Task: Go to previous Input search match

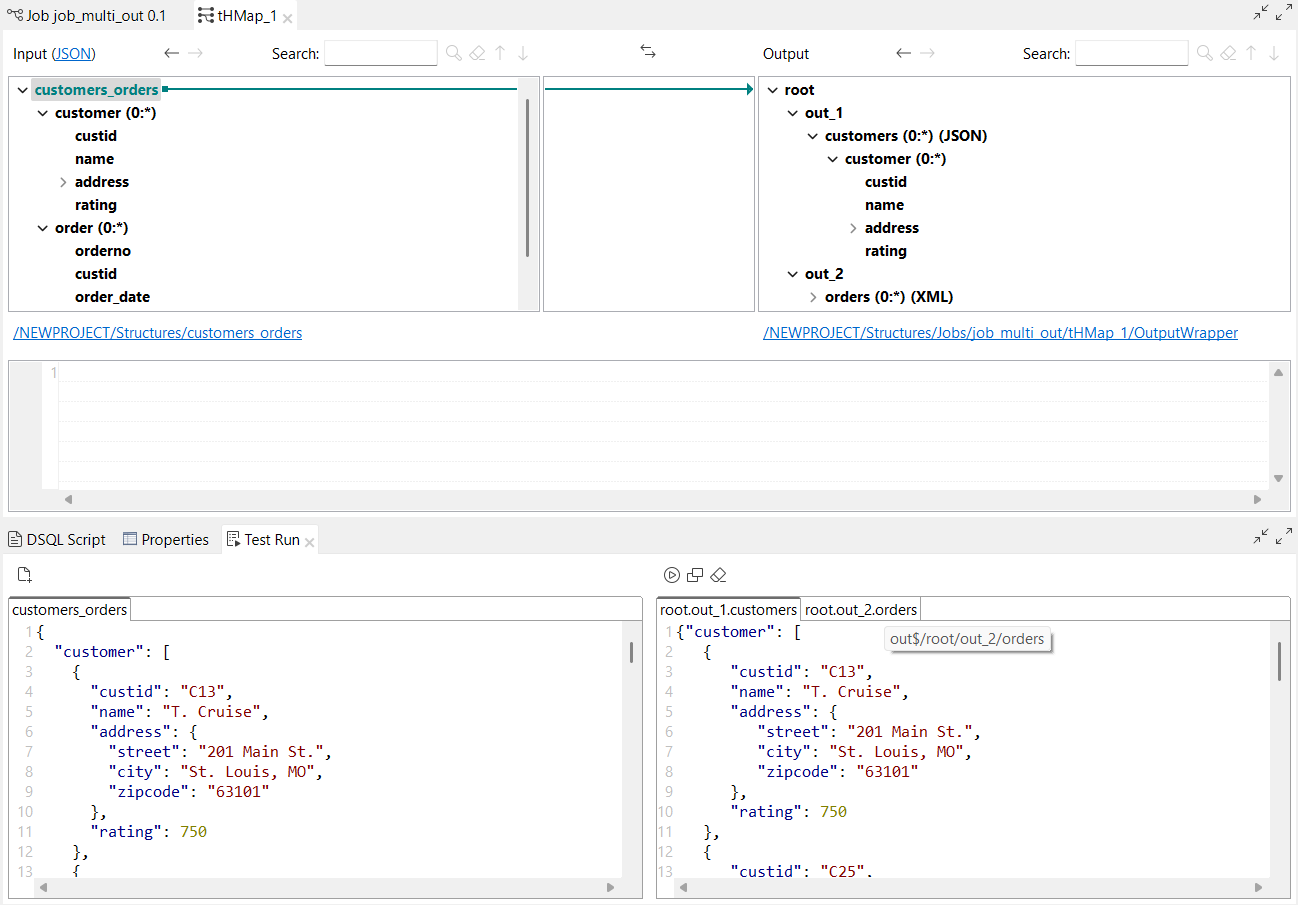Action: click(499, 52)
